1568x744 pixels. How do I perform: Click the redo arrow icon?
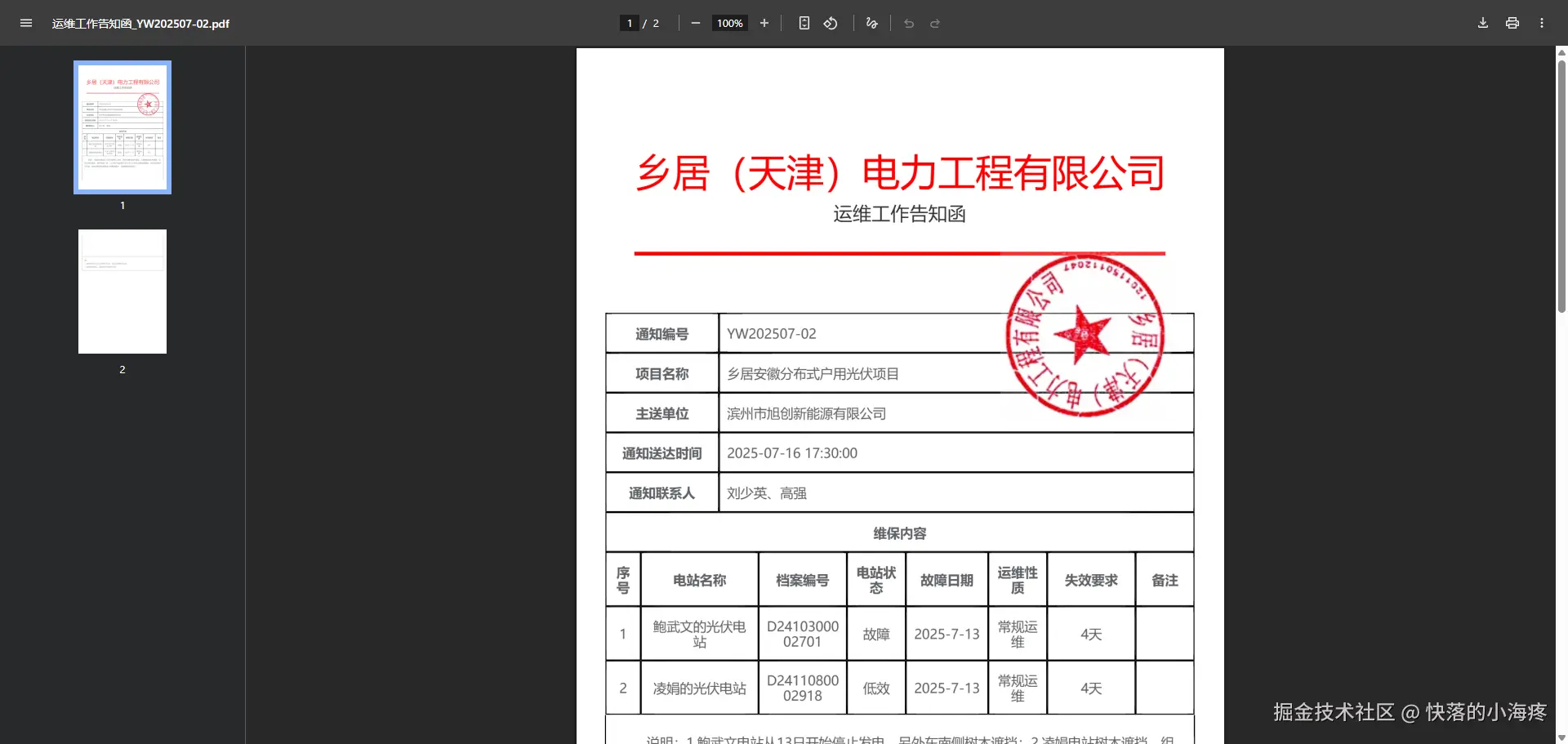tap(935, 23)
